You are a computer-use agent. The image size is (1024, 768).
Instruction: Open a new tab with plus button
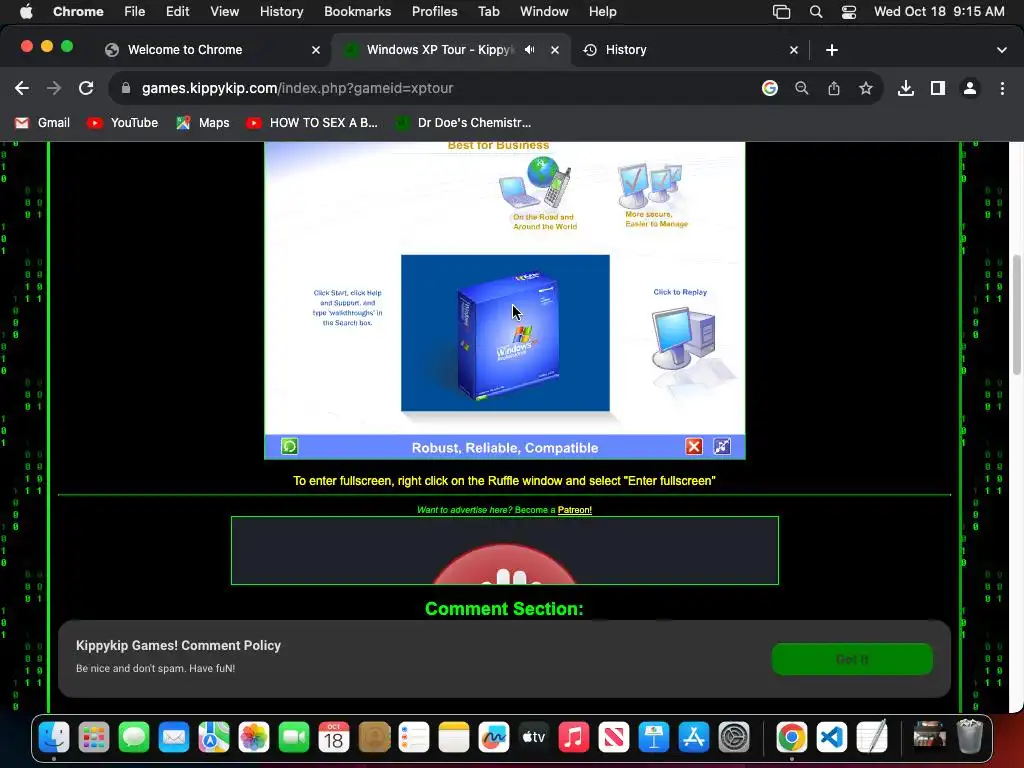click(x=832, y=50)
